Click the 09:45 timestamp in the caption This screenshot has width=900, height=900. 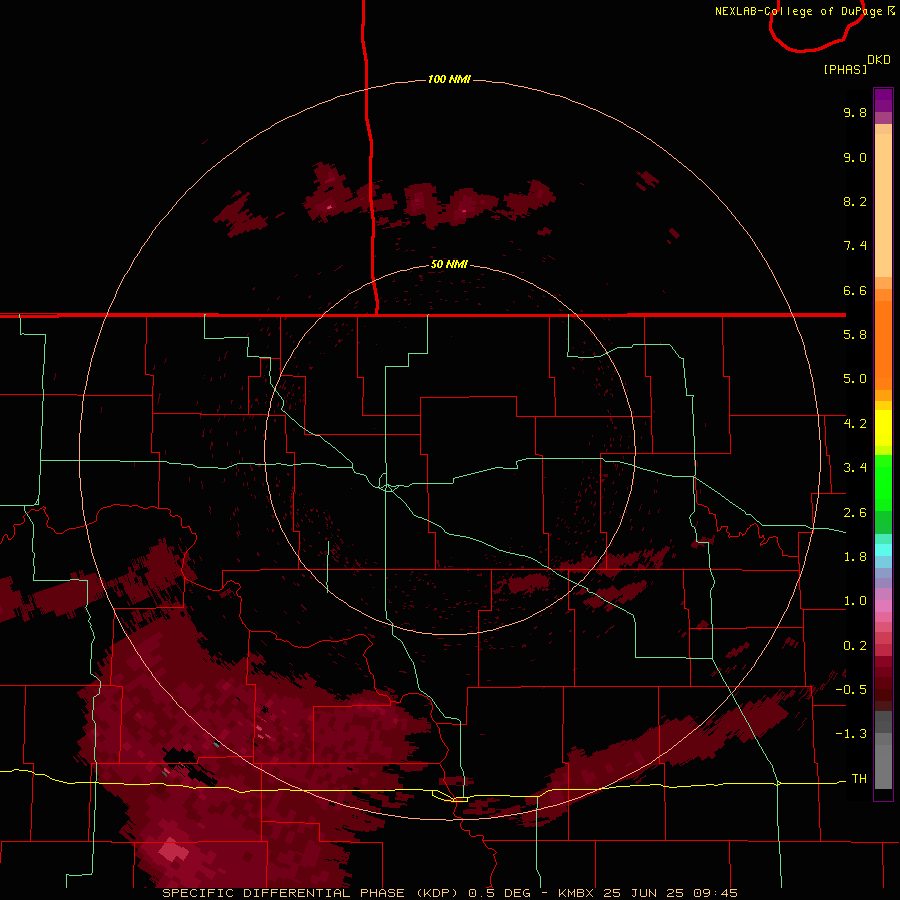[715, 893]
